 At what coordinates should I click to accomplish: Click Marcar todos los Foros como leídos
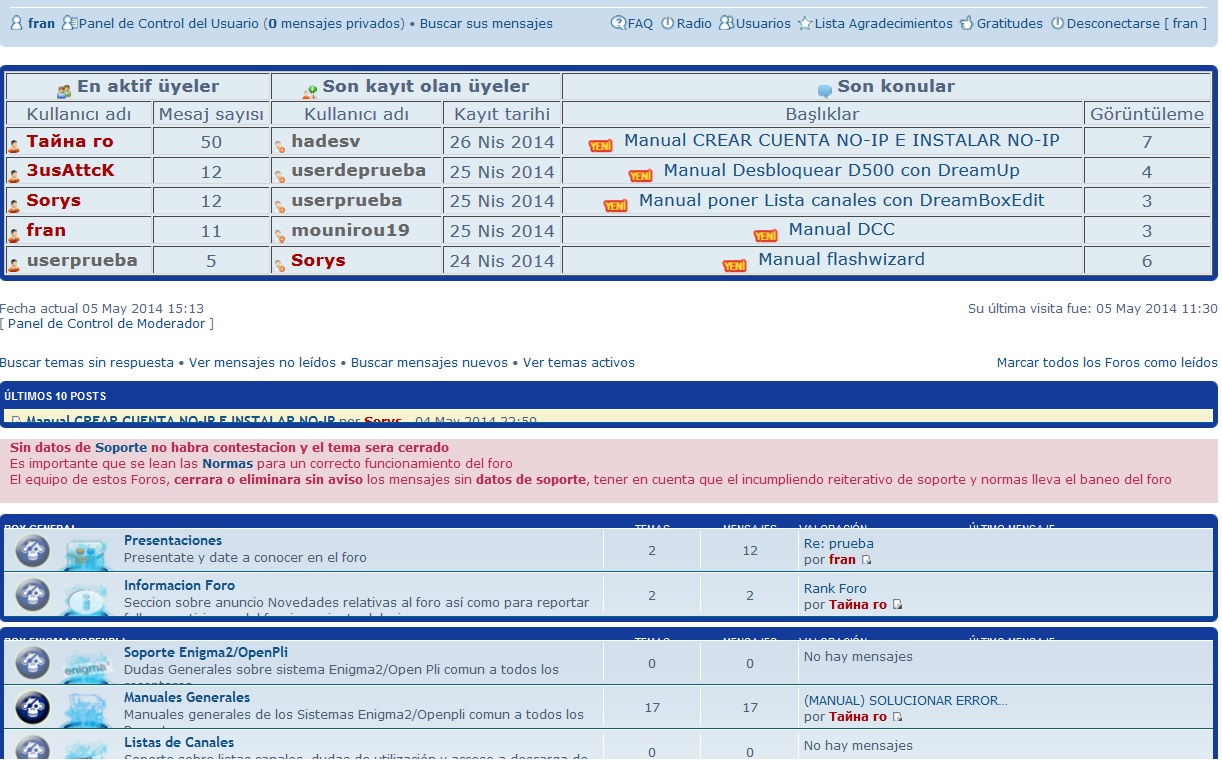coord(1106,363)
